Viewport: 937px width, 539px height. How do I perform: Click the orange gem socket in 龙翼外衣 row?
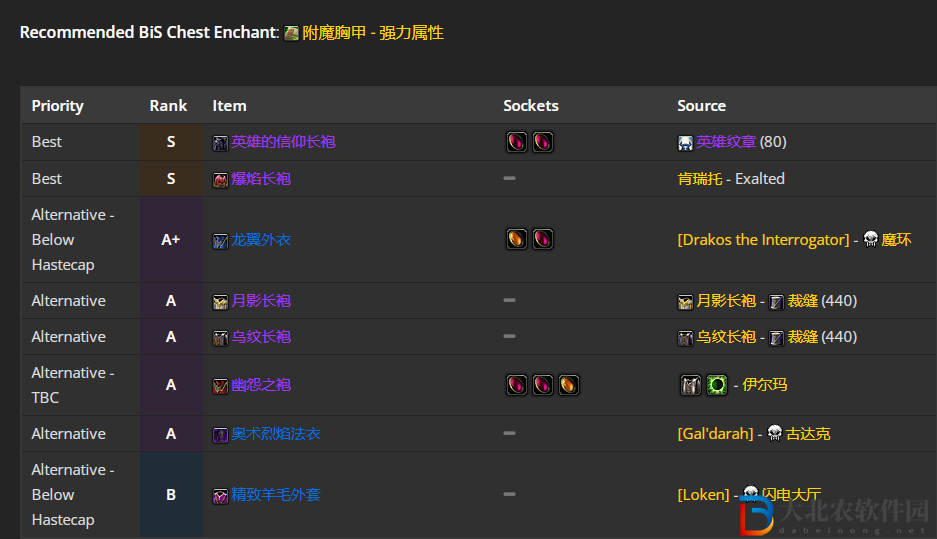(x=516, y=239)
